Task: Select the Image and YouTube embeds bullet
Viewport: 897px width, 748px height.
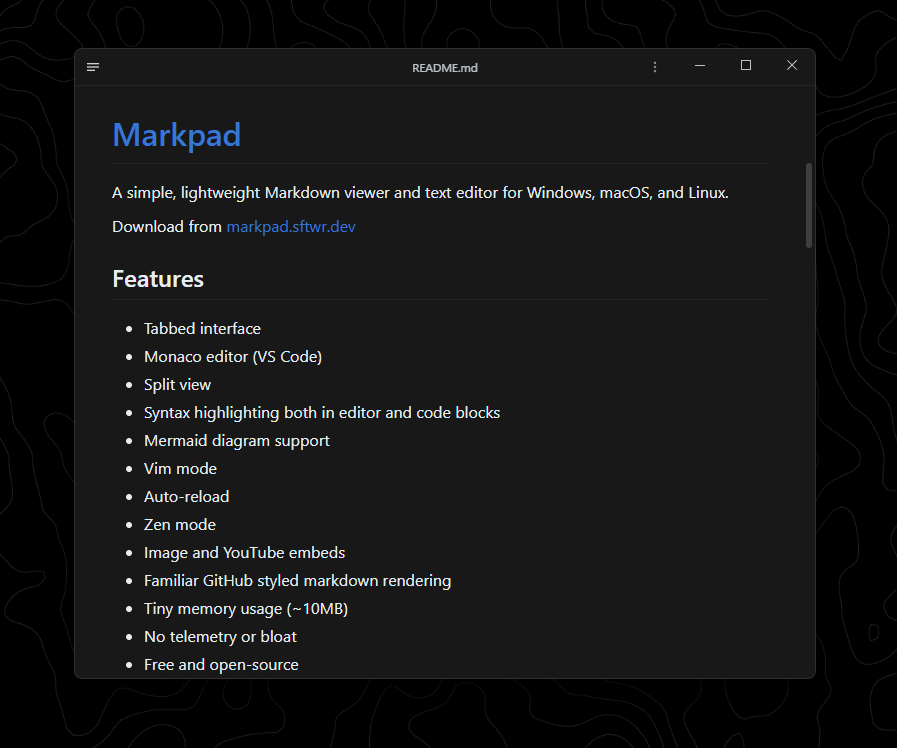Action: 244,552
